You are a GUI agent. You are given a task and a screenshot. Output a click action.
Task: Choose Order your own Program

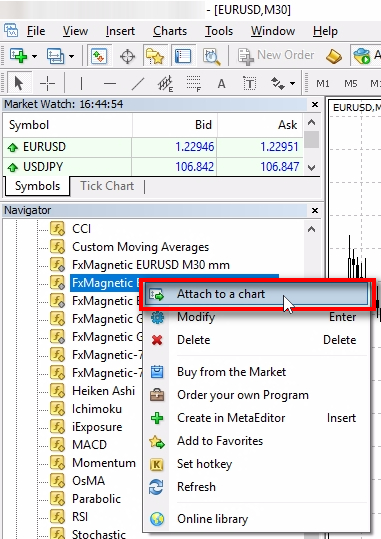(257, 395)
